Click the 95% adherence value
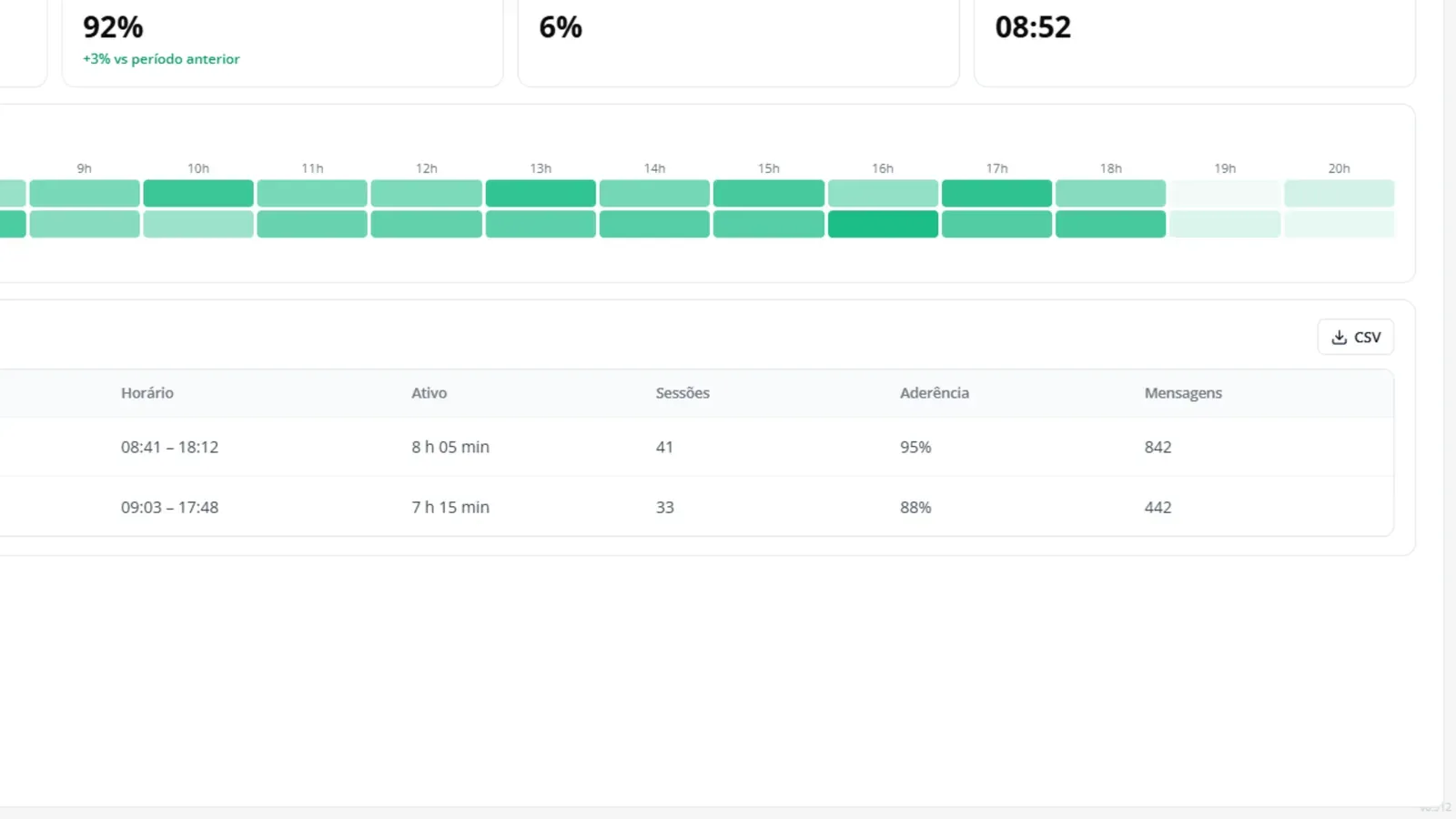 tap(915, 447)
